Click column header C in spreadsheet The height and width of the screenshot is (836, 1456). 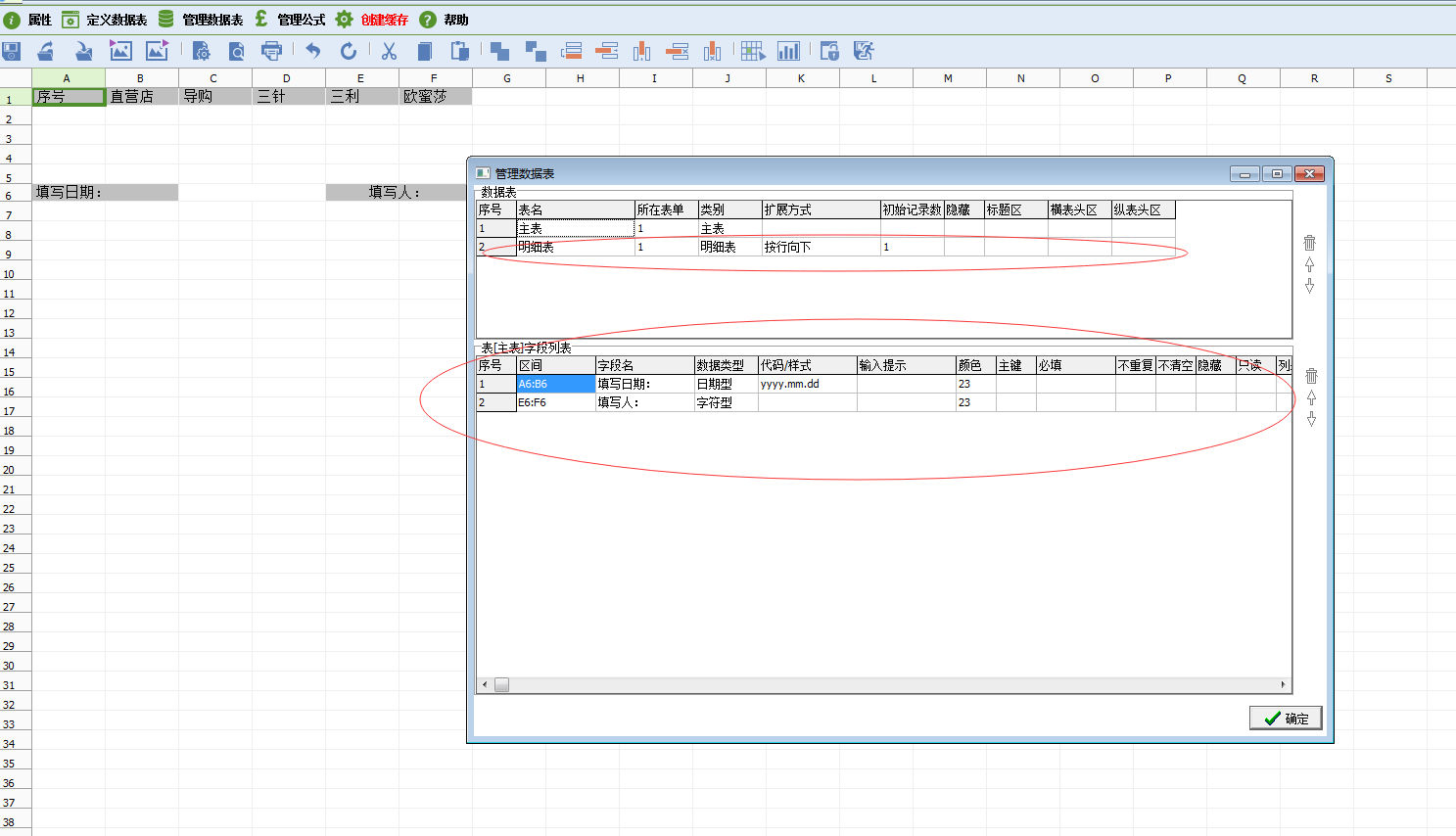point(213,78)
